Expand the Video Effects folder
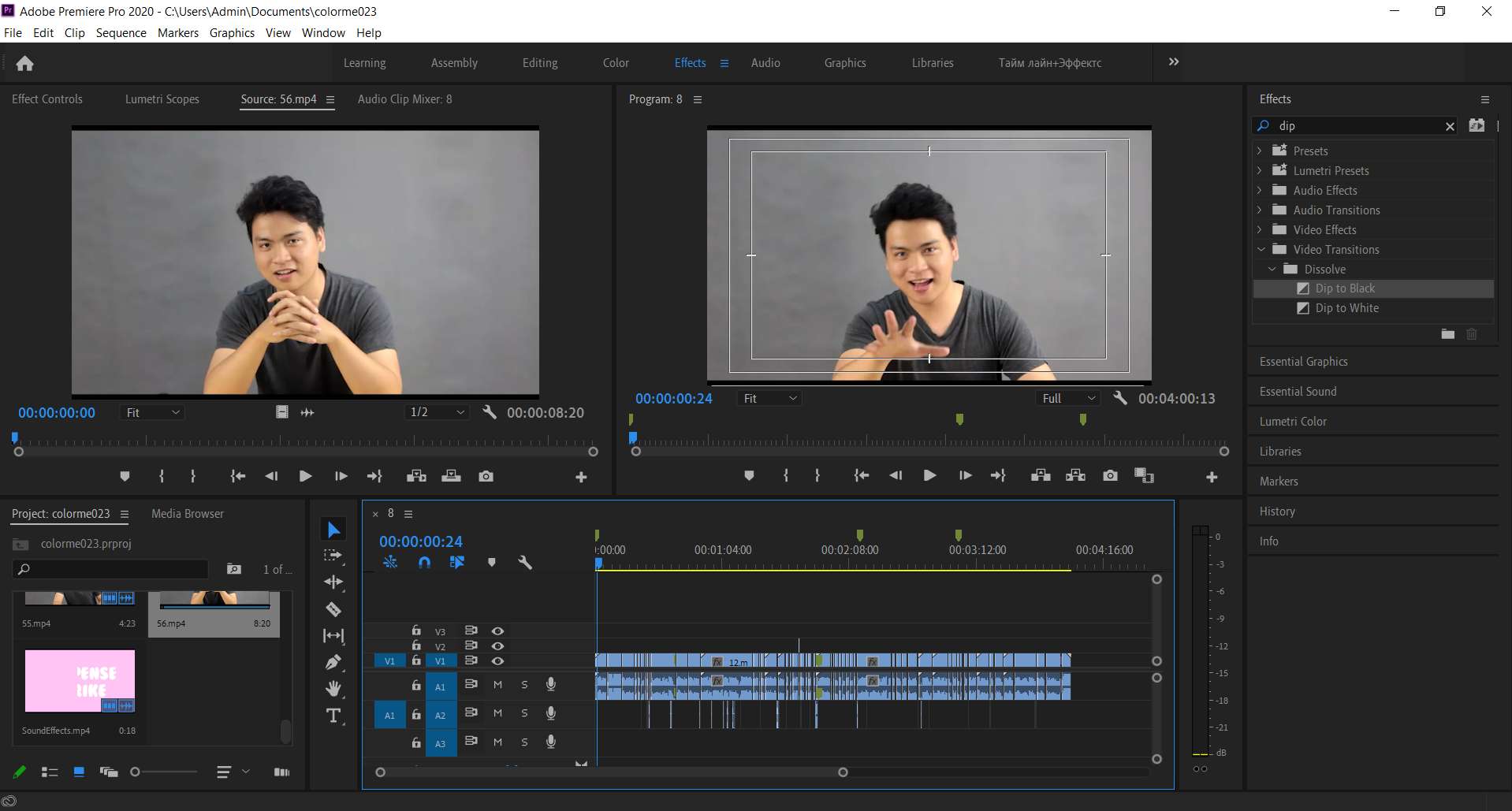Image resolution: width=1512 pixels, height=811 pixels. pos(1260,229)
